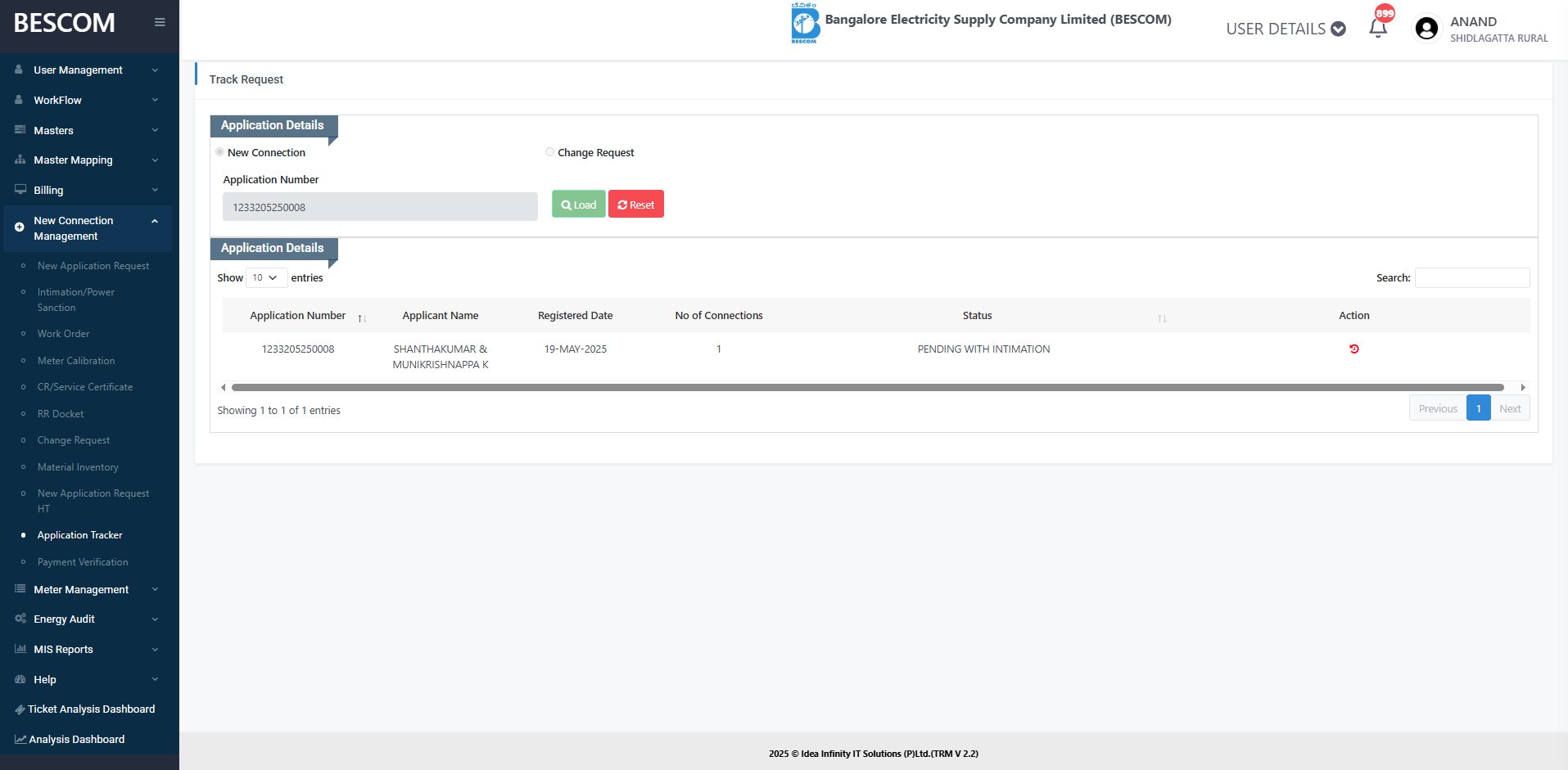1568x770 pixels.
Task: Click the table scrollbar right arrow
Action: click(x=1523, y=387)
